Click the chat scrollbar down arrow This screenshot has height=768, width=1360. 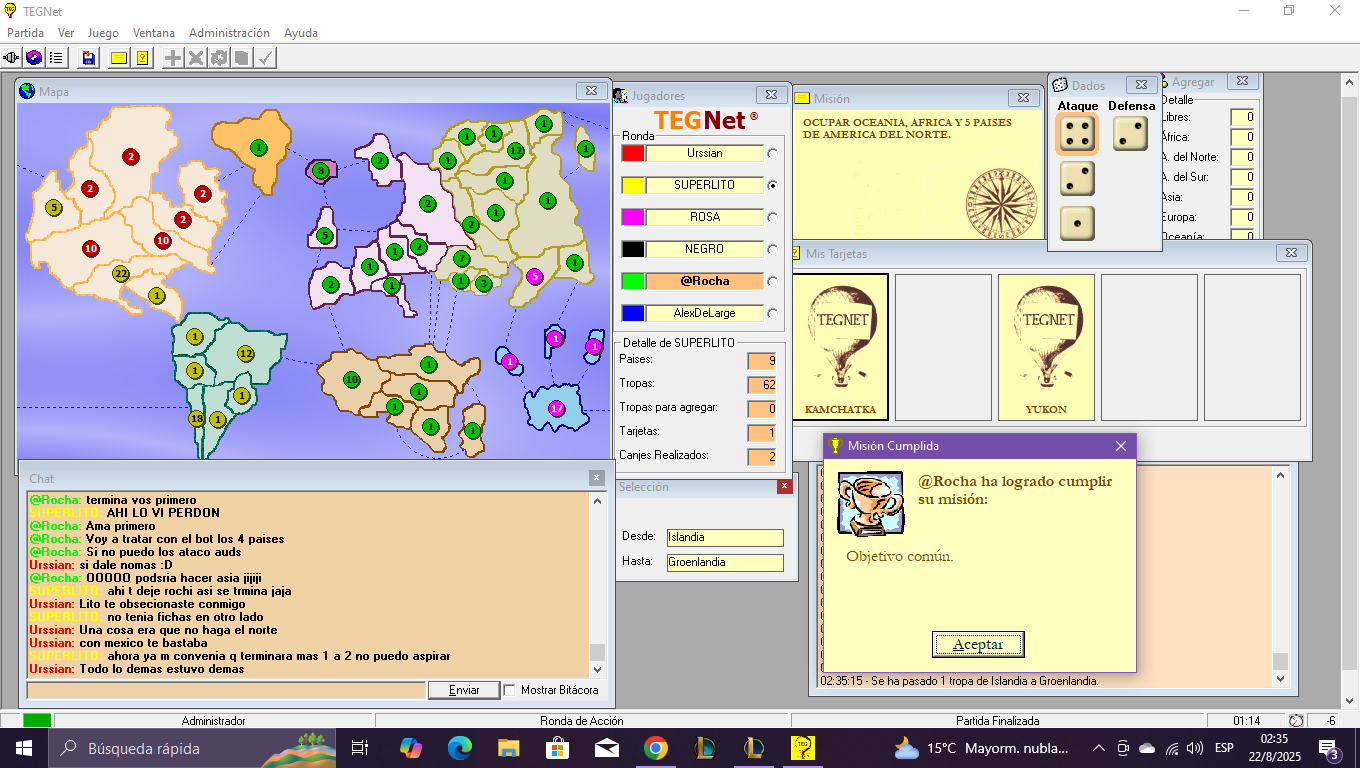[x=597, y=671]
